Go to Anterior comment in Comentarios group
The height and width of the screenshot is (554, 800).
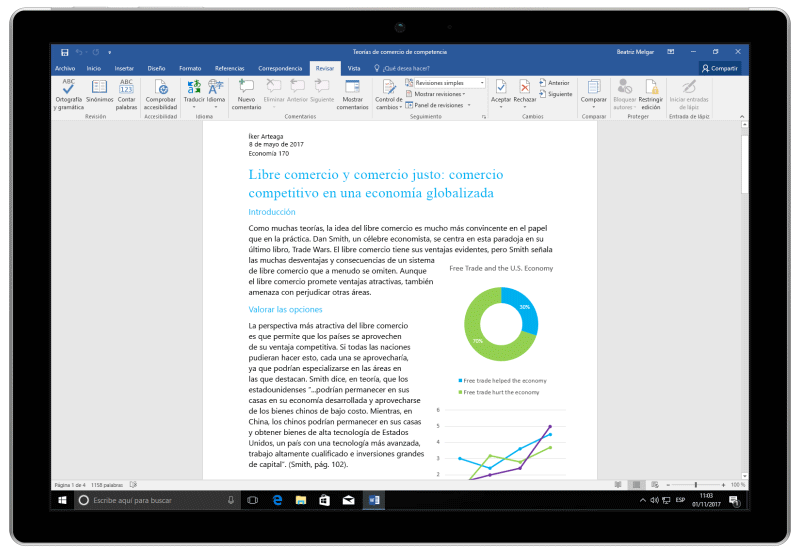coord(297,91)
